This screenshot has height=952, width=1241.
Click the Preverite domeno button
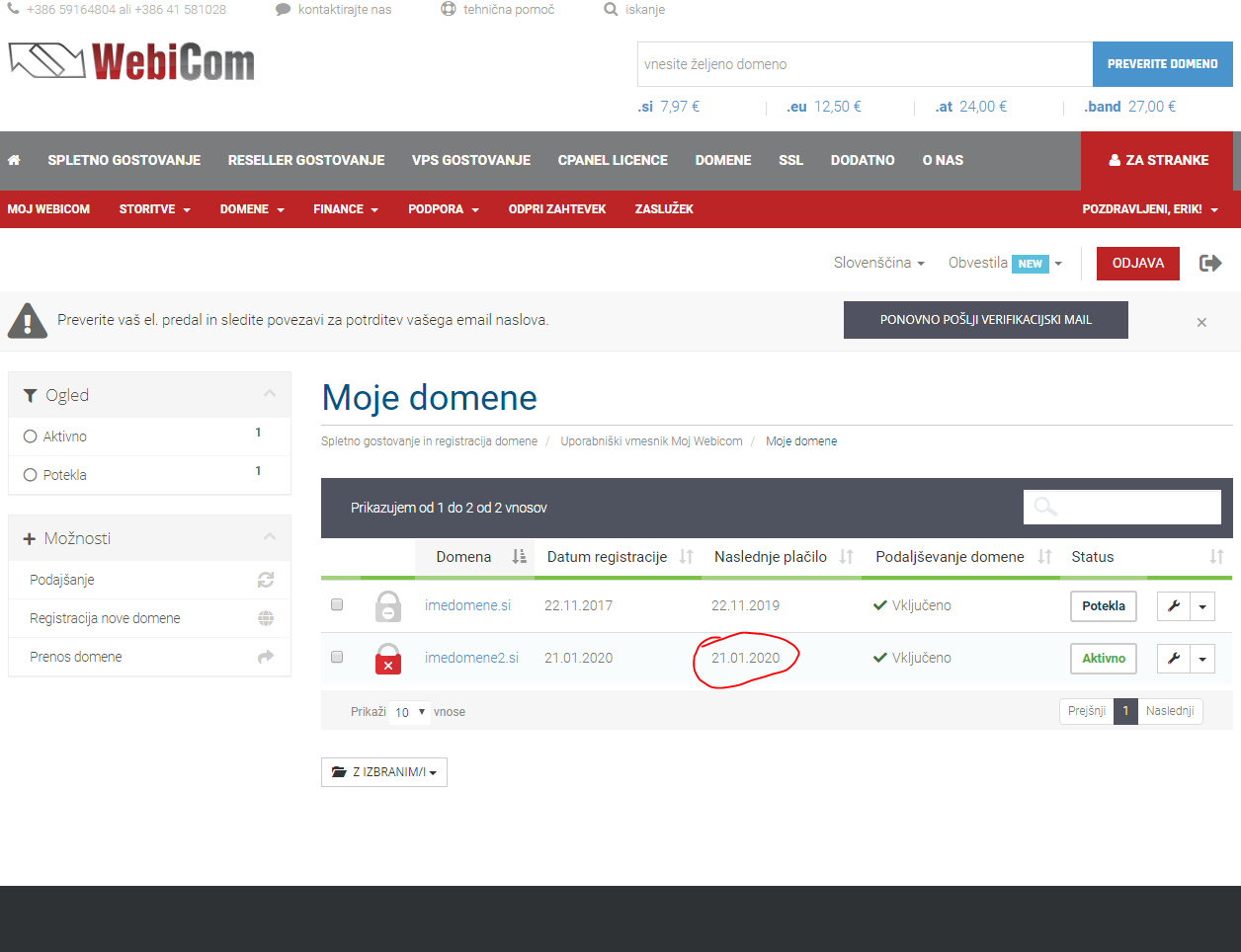pos(1163,64)
